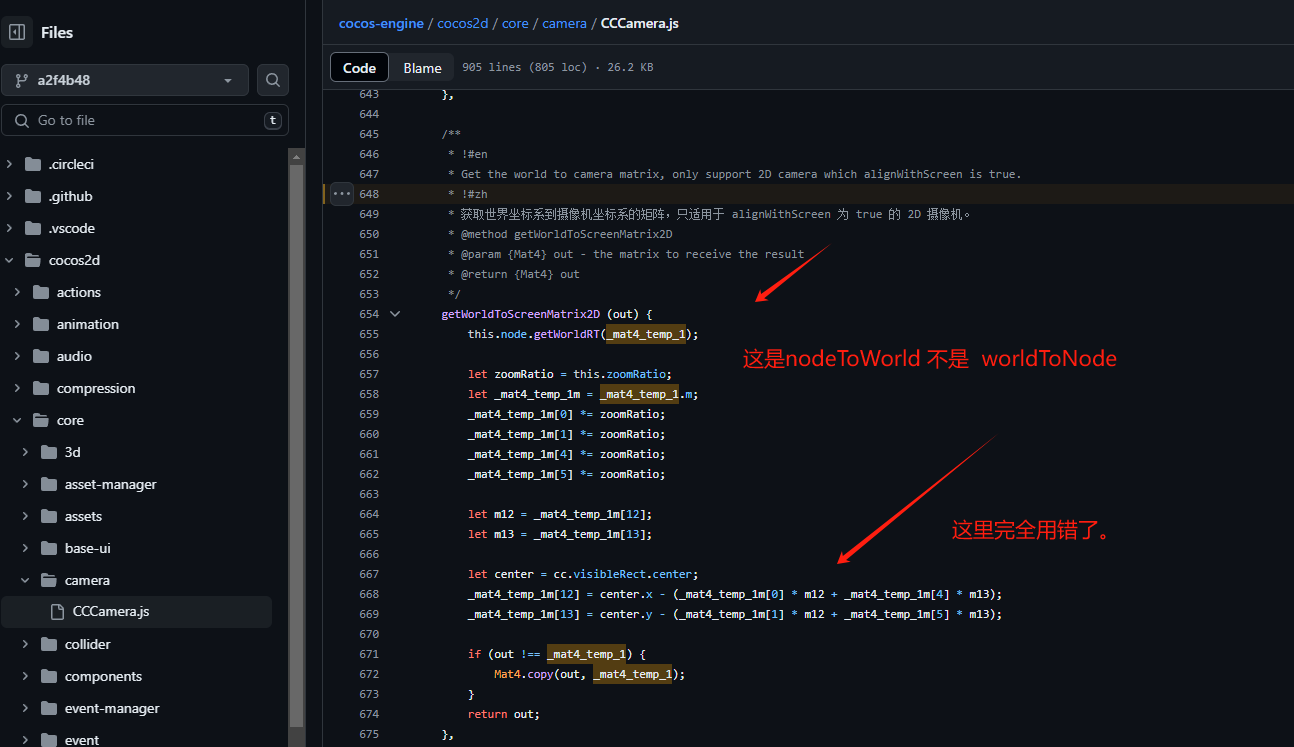Click the collider folder icon

tap(49, 644)
